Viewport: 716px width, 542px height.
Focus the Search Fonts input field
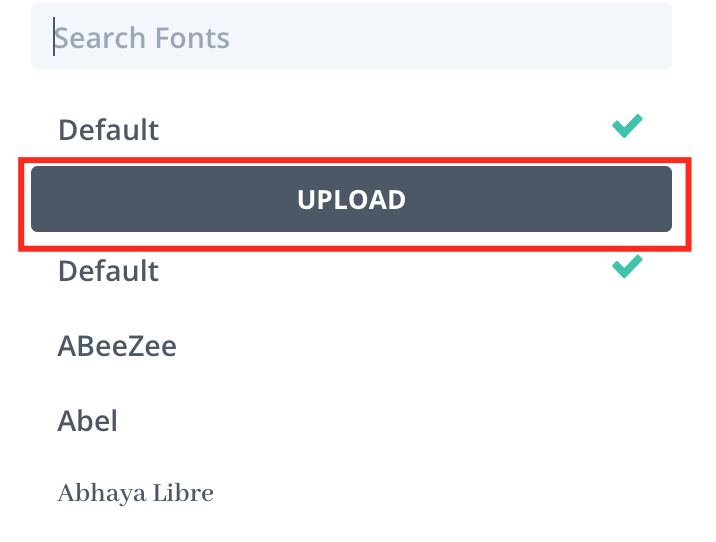[x=351, y=38]
